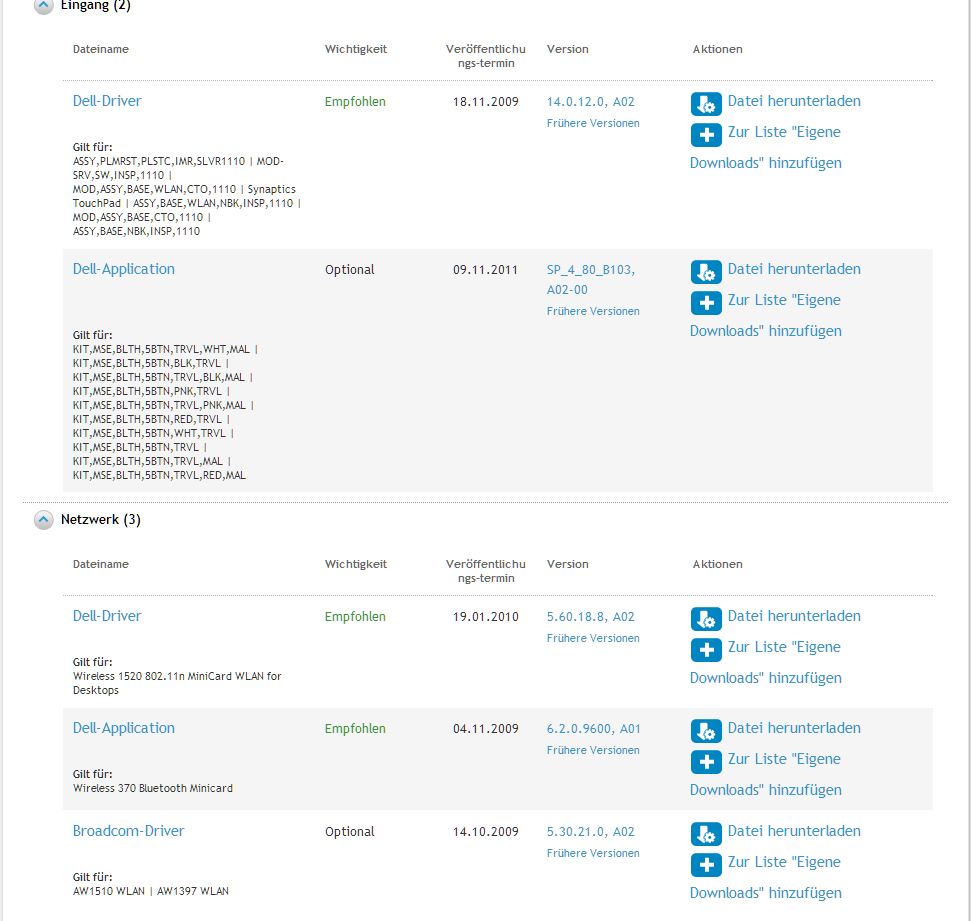The image size is (971, 921).
Task: Click plus icon for Dell-Driver 14.0.12.0
Action: tap(706, 135)
